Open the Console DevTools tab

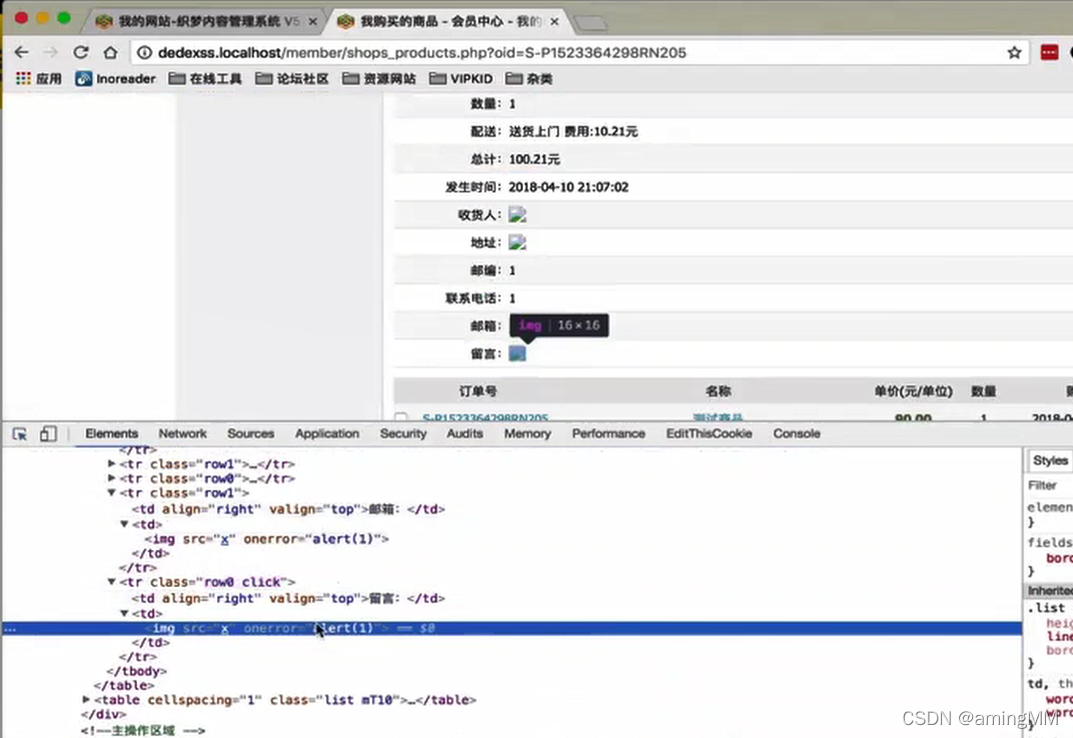coord(797,433)
